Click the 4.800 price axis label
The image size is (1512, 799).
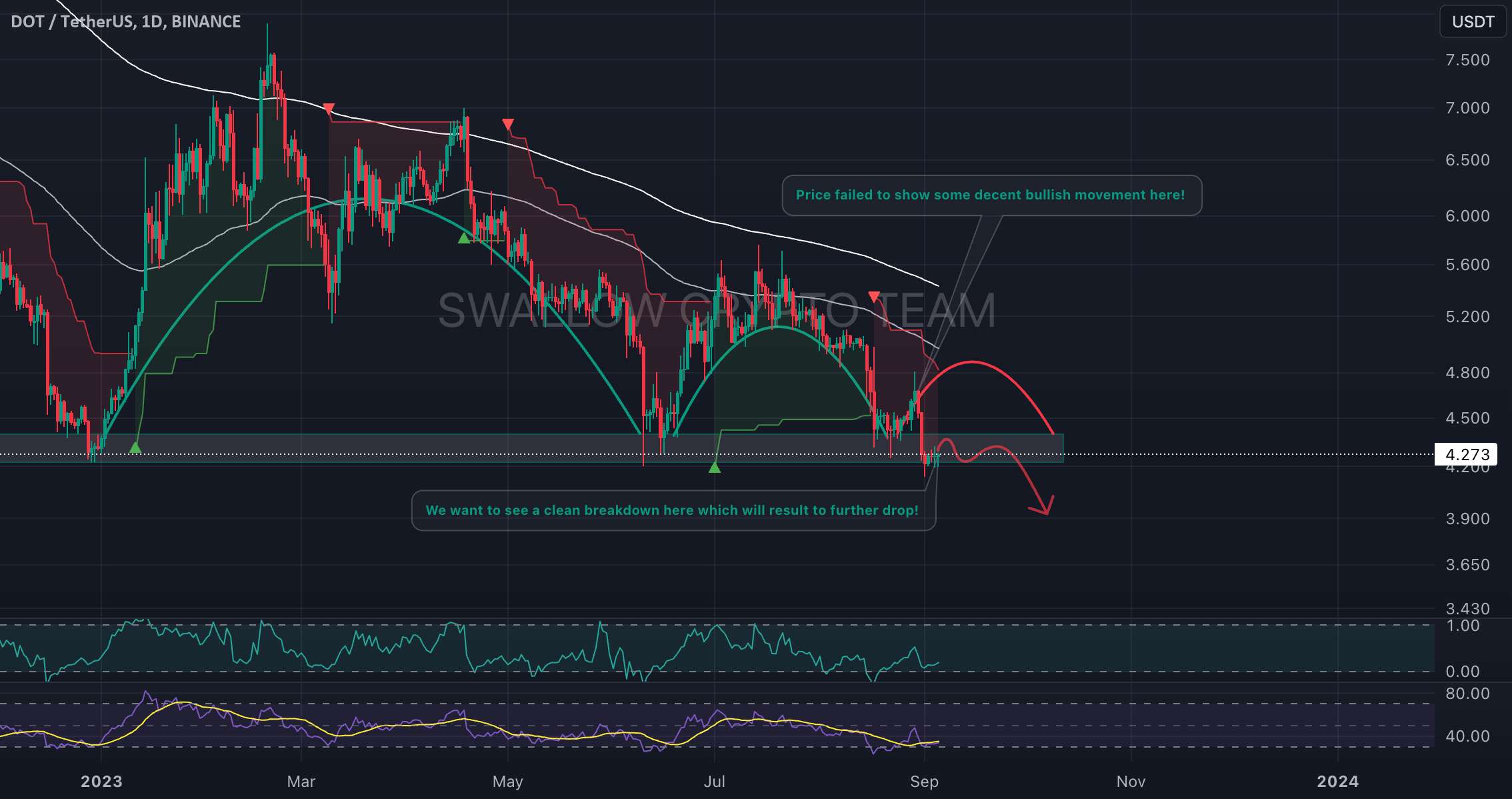coord(1467,373)
